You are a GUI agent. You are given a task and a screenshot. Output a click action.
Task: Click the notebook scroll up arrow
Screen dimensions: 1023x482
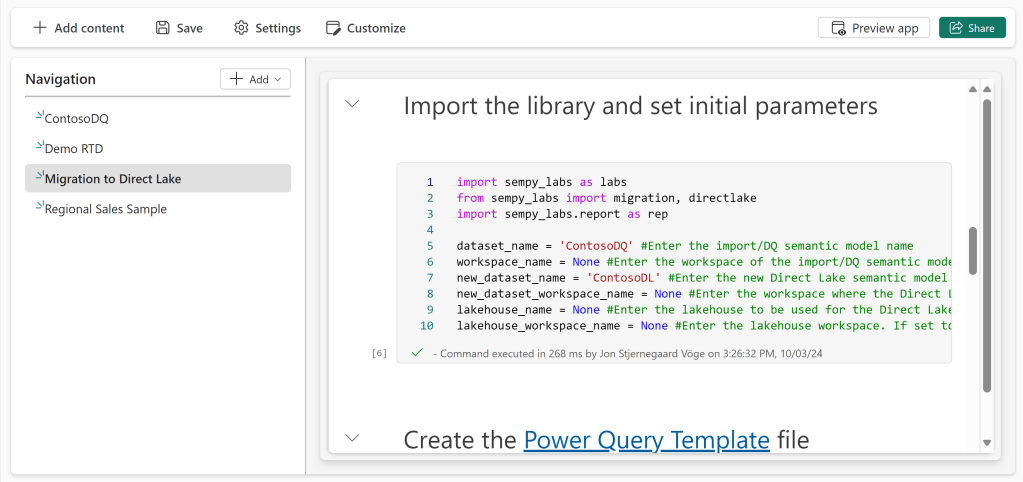point(987,90)
